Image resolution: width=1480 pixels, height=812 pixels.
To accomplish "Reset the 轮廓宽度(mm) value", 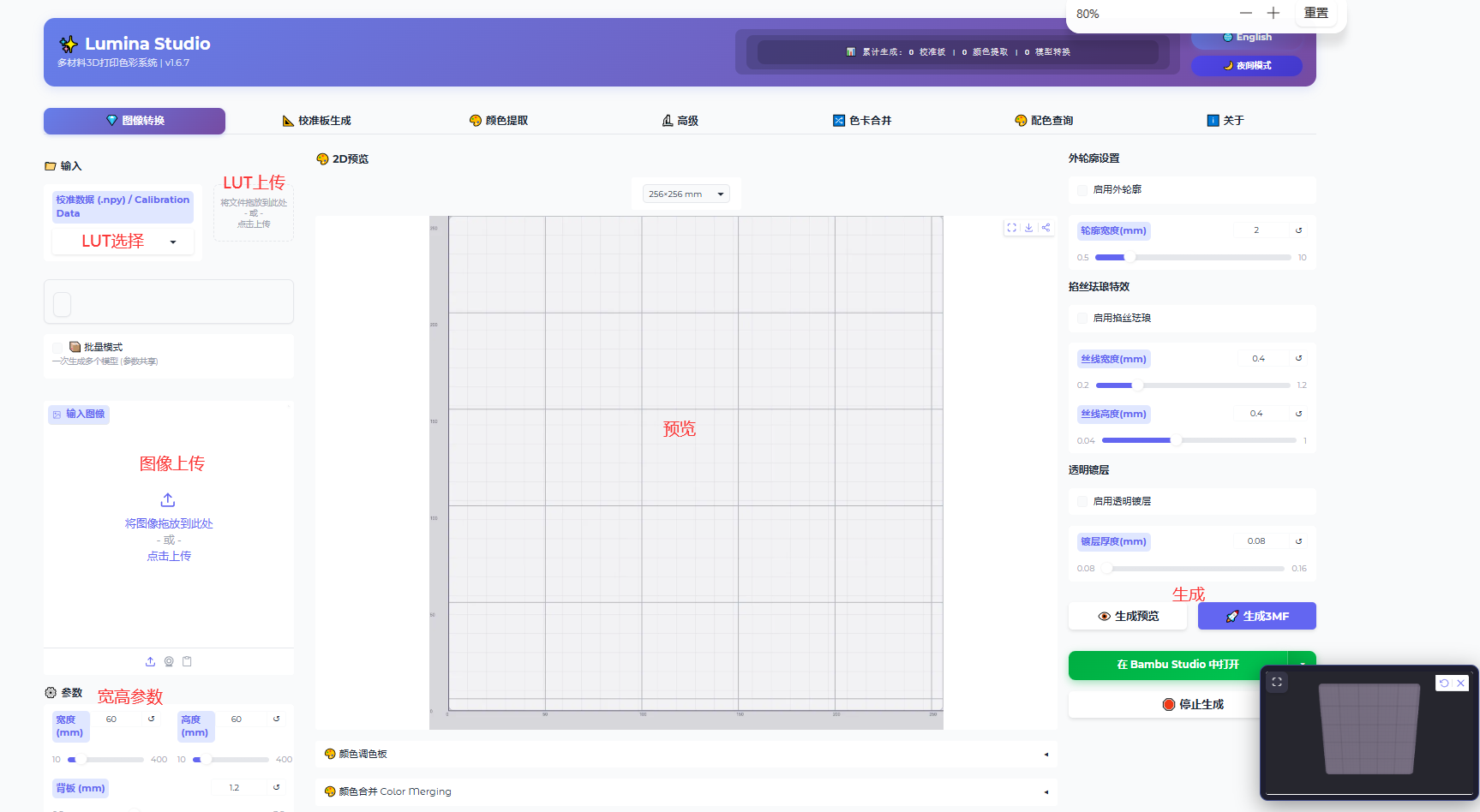I will coord(1298,230).
